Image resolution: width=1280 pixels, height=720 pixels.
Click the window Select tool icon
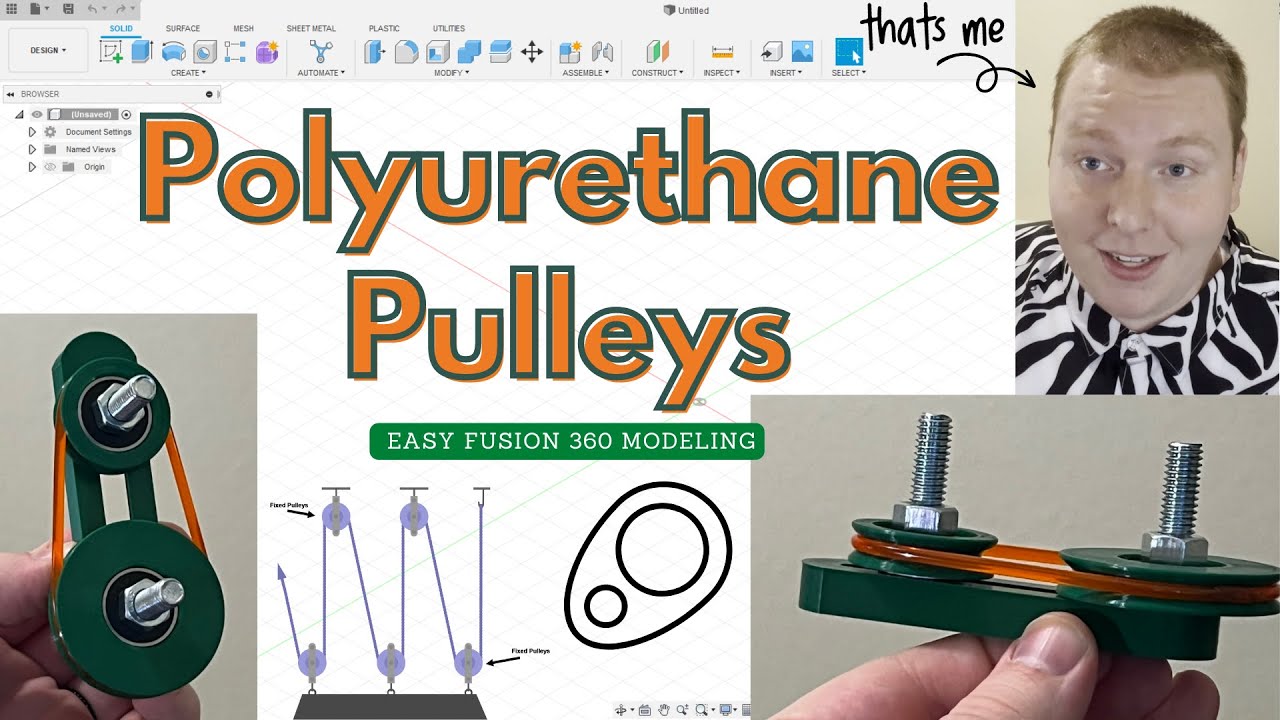click(x=849, y=52)
